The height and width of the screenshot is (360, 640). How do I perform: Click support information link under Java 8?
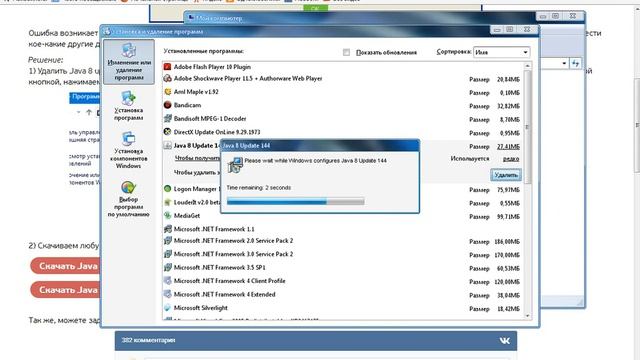click(198, 158)
